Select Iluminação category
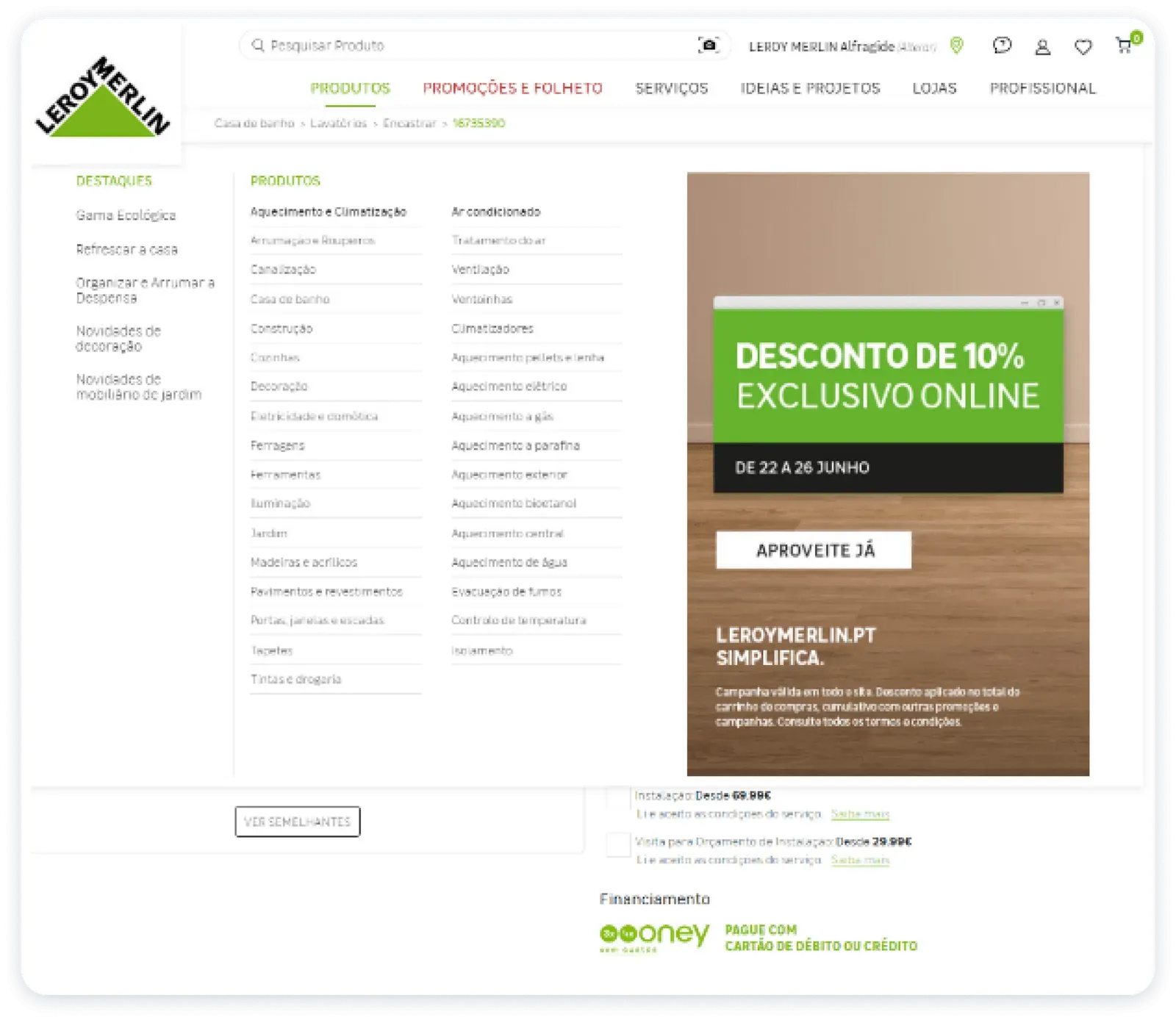 coord(280,503)
